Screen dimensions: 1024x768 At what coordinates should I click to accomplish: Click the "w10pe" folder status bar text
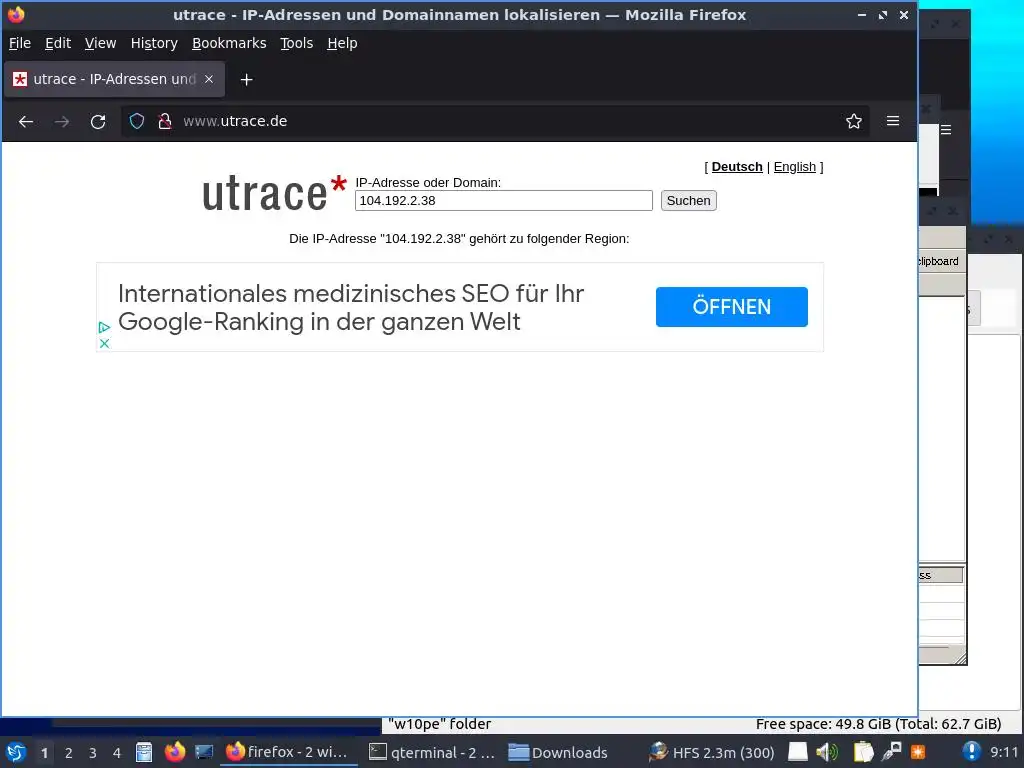[440, 724]
